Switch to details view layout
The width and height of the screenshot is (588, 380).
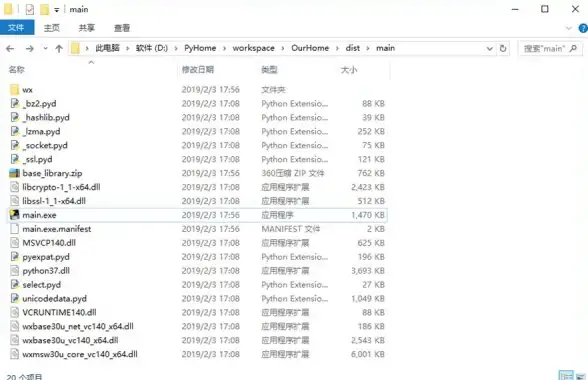pos(566,375)
